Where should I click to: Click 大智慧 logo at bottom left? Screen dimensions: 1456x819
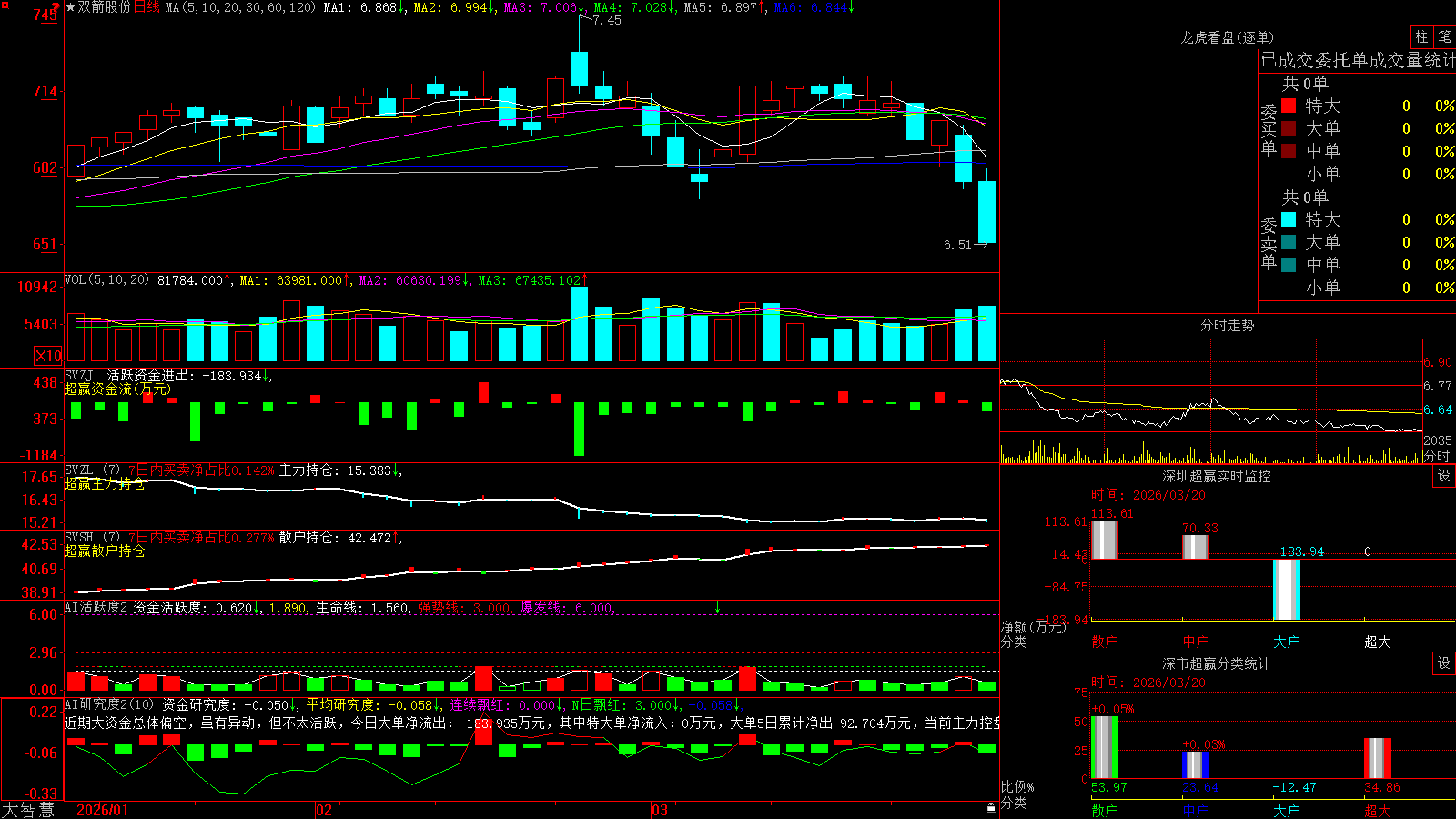click(28, 810)
